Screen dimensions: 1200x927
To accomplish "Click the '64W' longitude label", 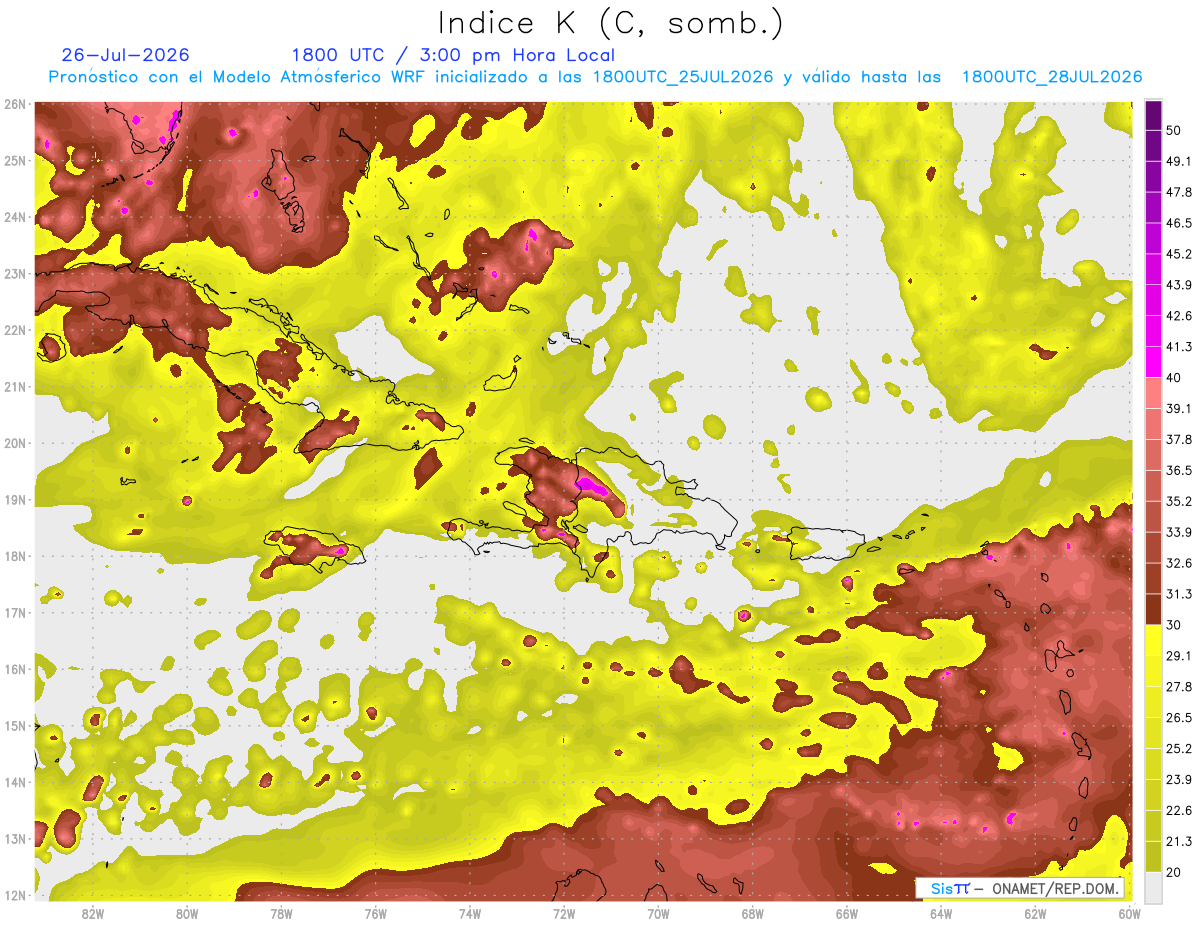I will [941, 914].
